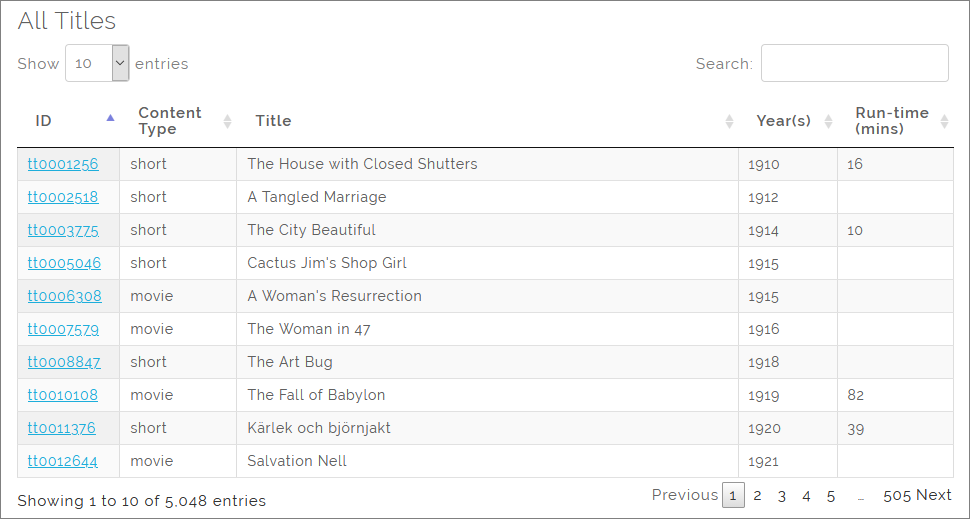This screenshot has width=970, height=519.
Task: Go to page 5
Action: coord(831,495)
